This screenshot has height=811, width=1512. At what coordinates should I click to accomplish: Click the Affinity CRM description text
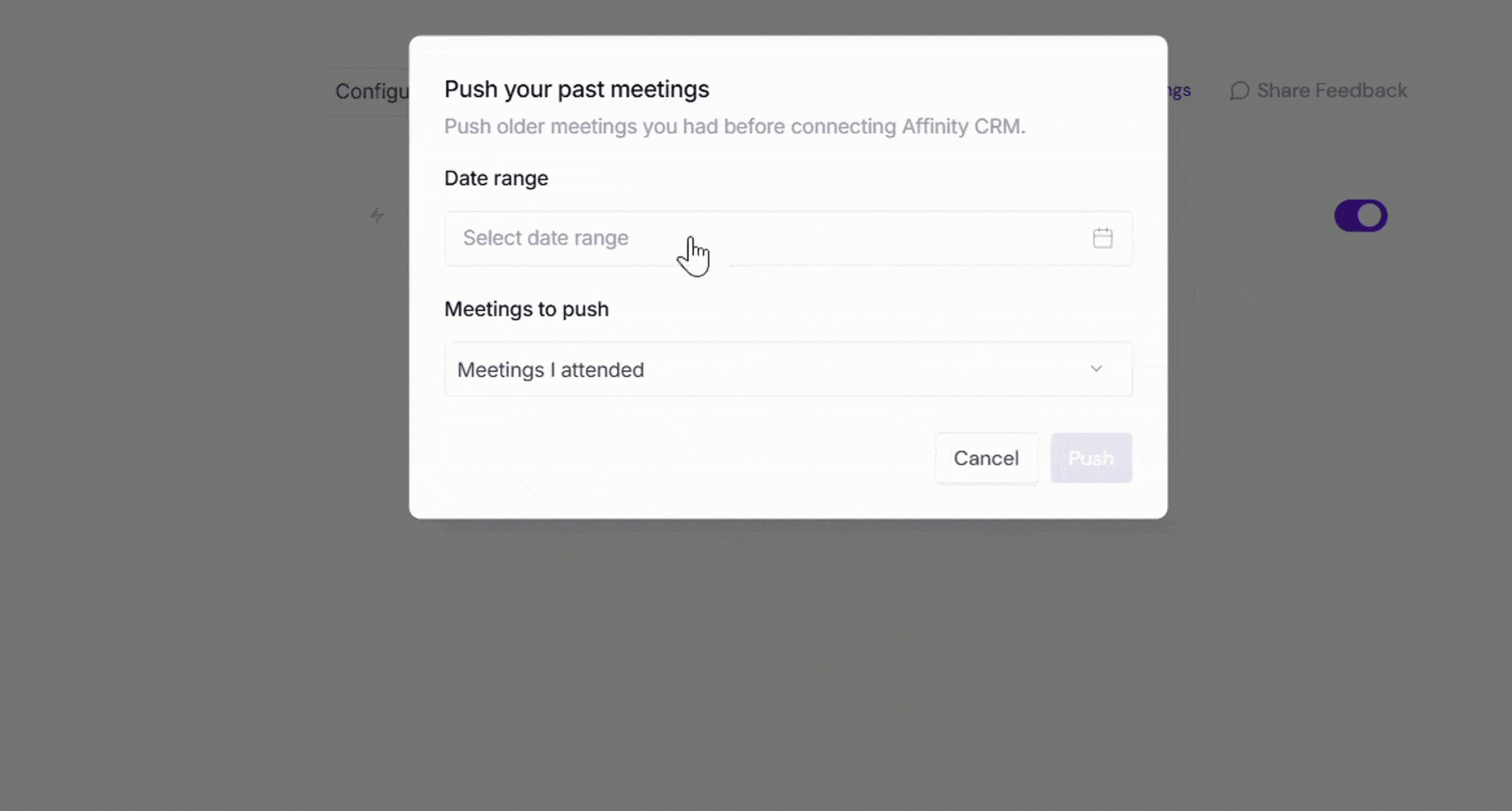click(735, 126)
